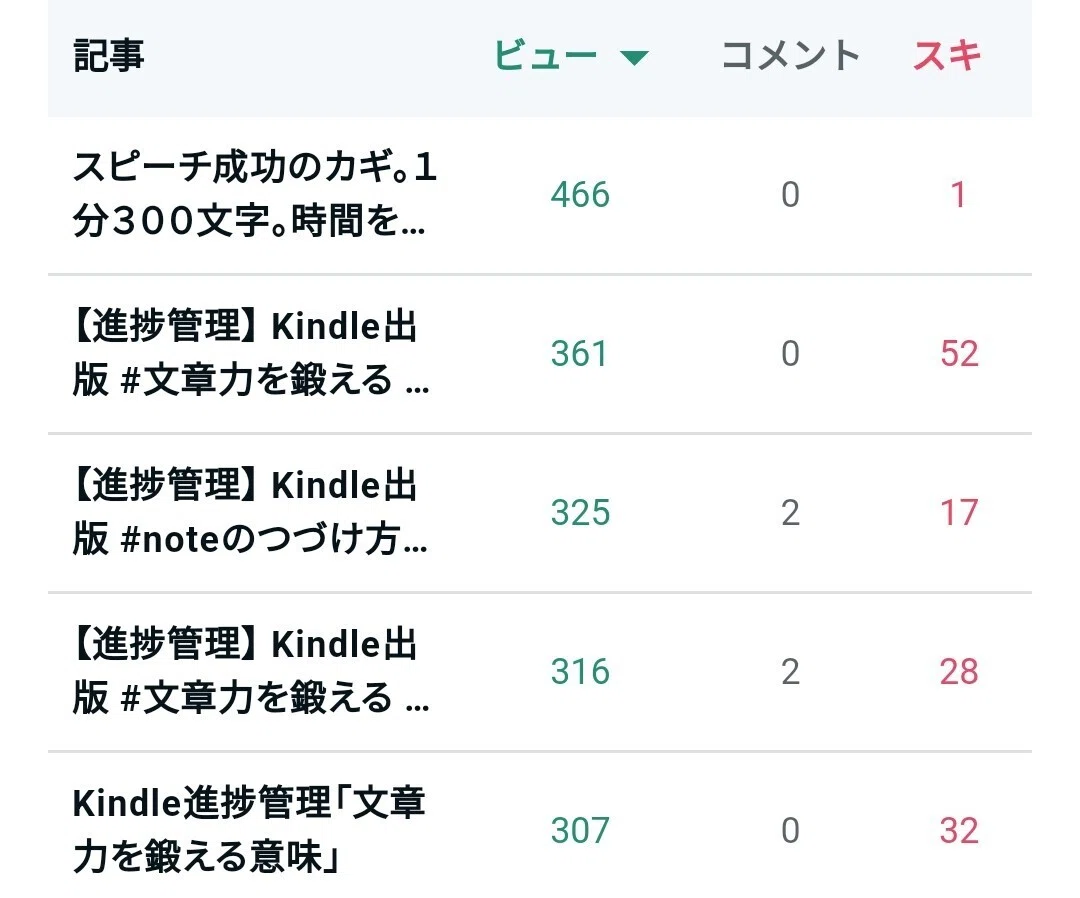Click the スキ column header

(x=947, y=55)
